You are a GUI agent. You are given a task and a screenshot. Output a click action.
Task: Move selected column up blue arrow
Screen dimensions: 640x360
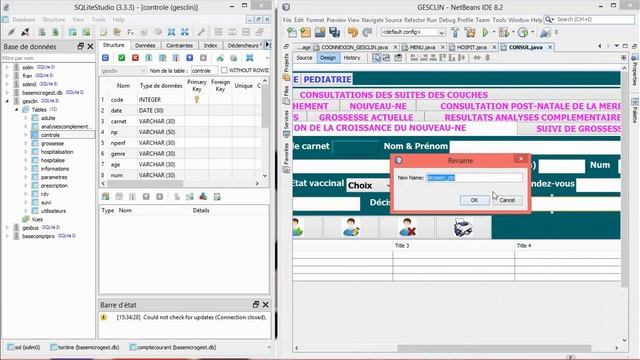click(189, 58)
